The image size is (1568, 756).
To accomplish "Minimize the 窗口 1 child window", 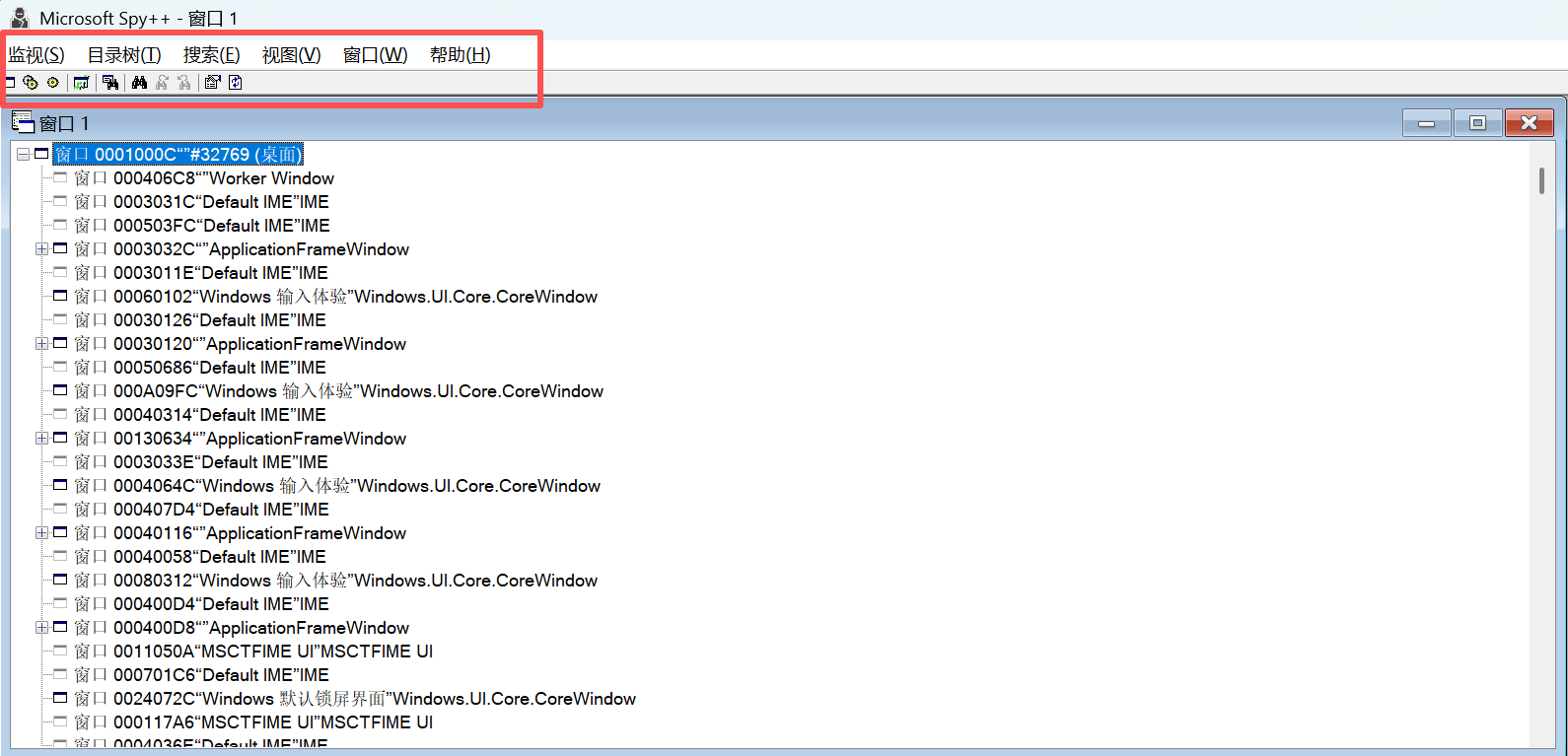I will [1426, 123].
